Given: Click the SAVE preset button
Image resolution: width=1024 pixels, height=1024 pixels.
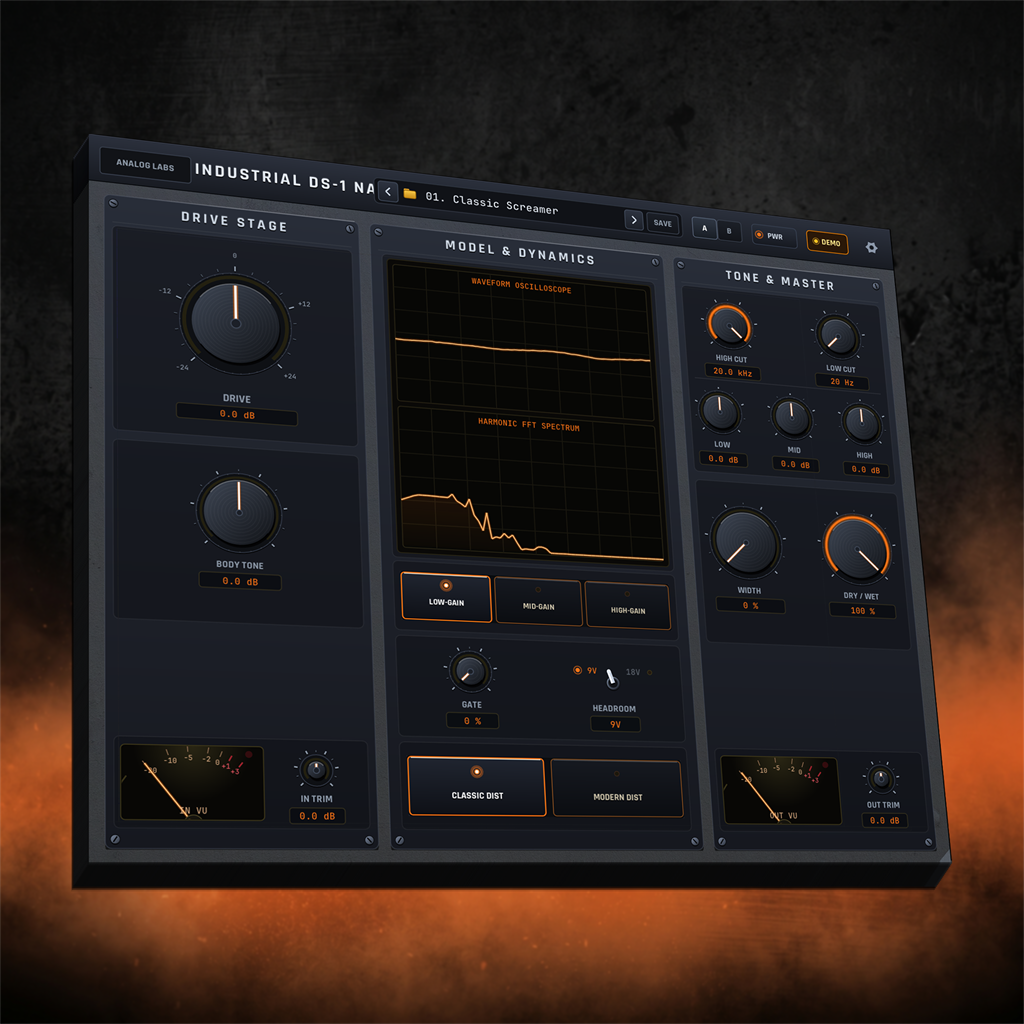Looking at the screenshot, I should 662,223.
